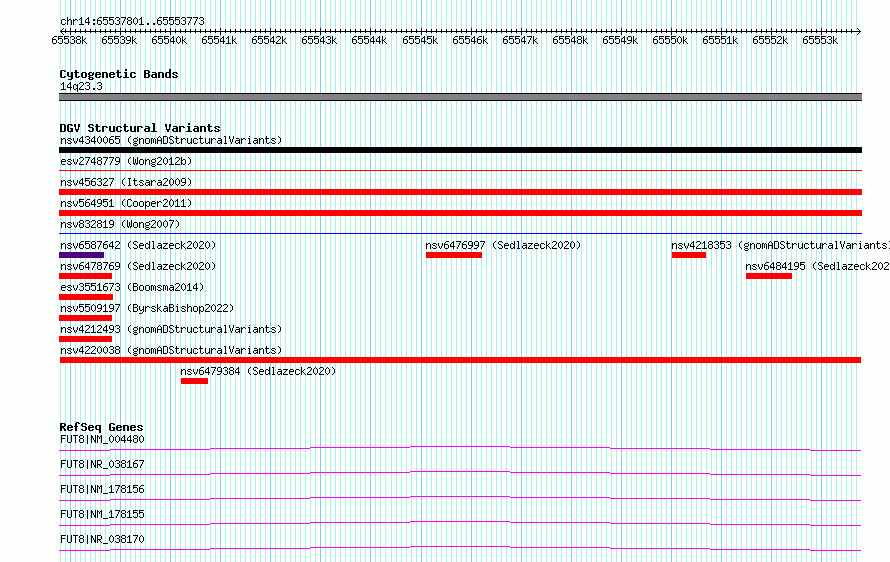
Task: Click the chr14:65537801..65553773 coordinates text
Action: [132, 21]
